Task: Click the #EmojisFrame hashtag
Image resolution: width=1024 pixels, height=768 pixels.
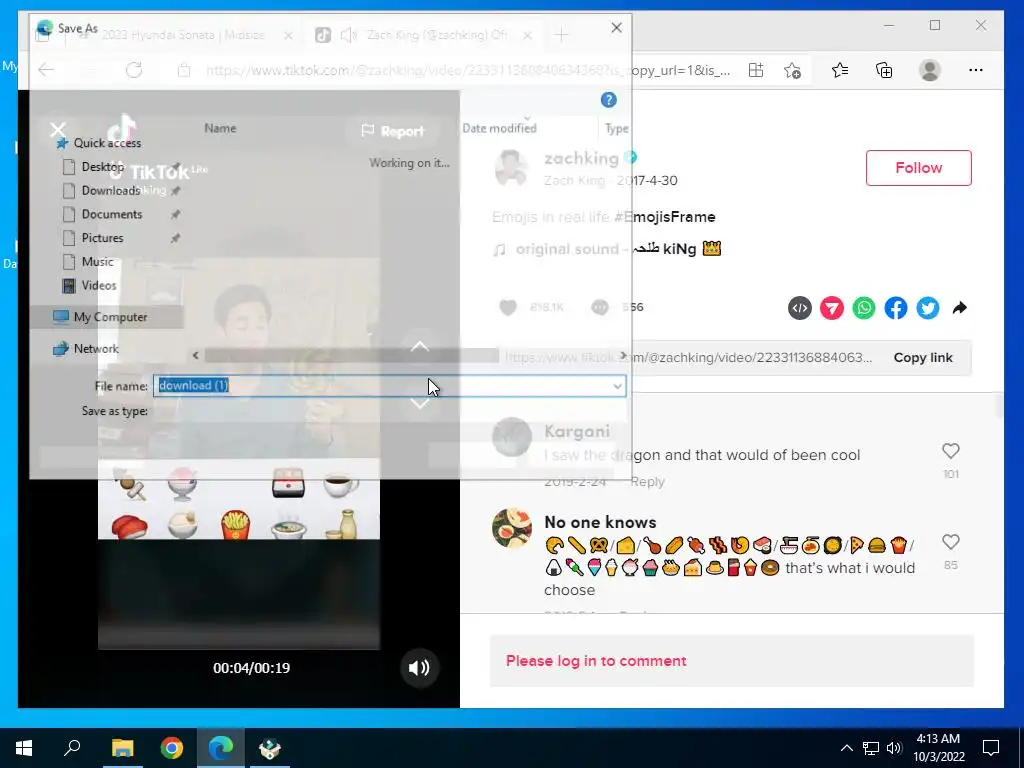Action: (x=665, y=217)
